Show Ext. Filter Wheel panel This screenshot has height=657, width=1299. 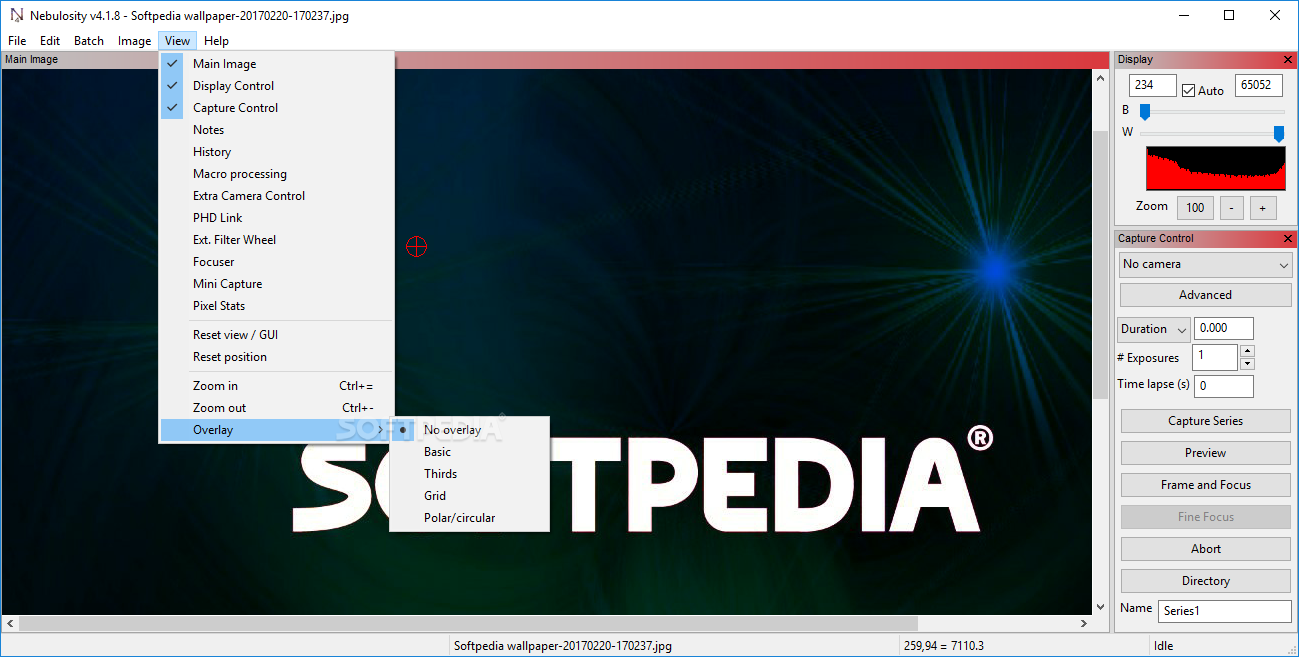[x=277, y=240]
